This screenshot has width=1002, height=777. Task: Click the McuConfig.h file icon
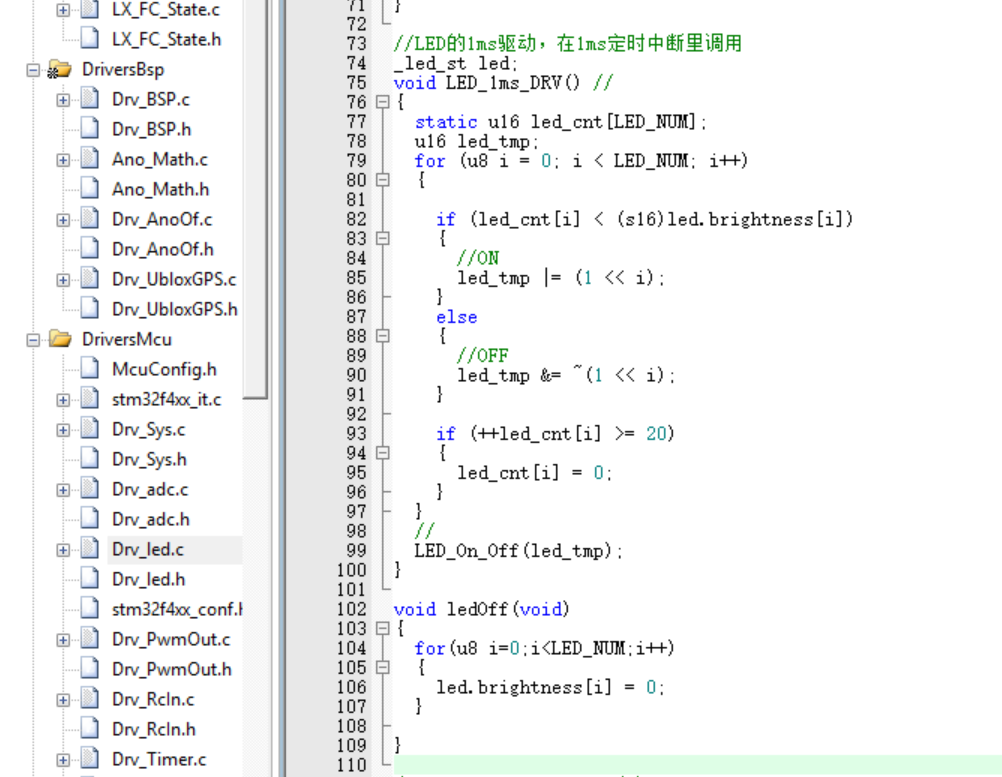[90, 369]
